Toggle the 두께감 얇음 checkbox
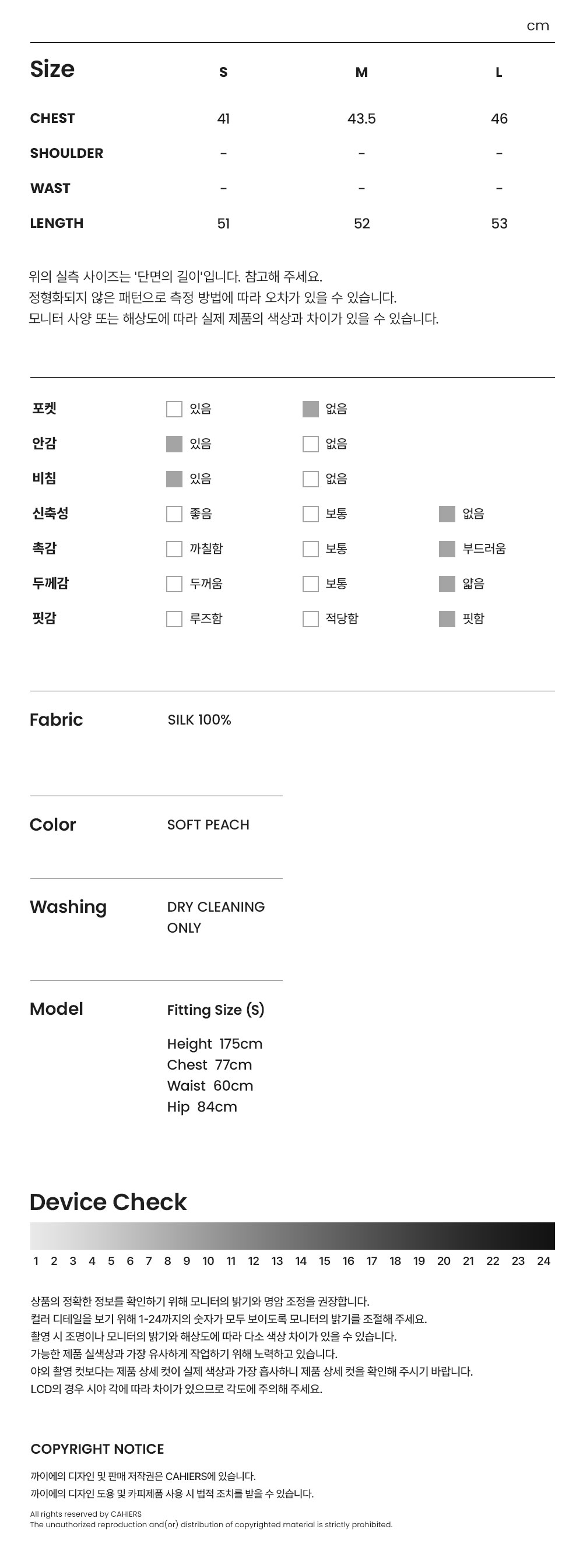Screen dimensions: 583x1568 click(447, 583)
